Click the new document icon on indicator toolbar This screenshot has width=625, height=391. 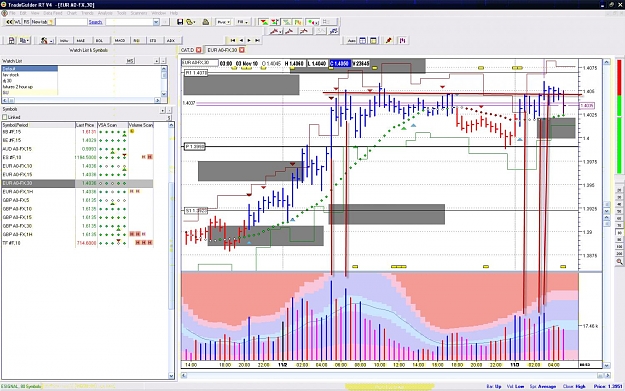coord(12,40)
